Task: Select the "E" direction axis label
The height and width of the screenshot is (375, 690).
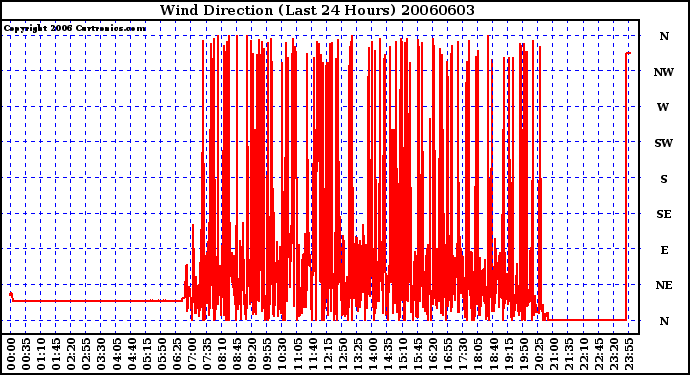Action: [664, 250]
